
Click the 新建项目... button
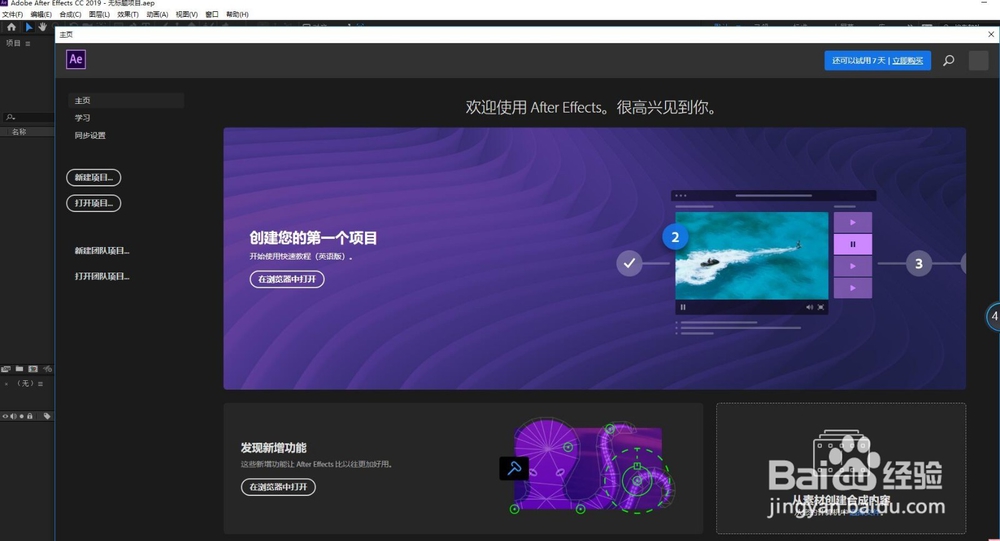point(94,177)
